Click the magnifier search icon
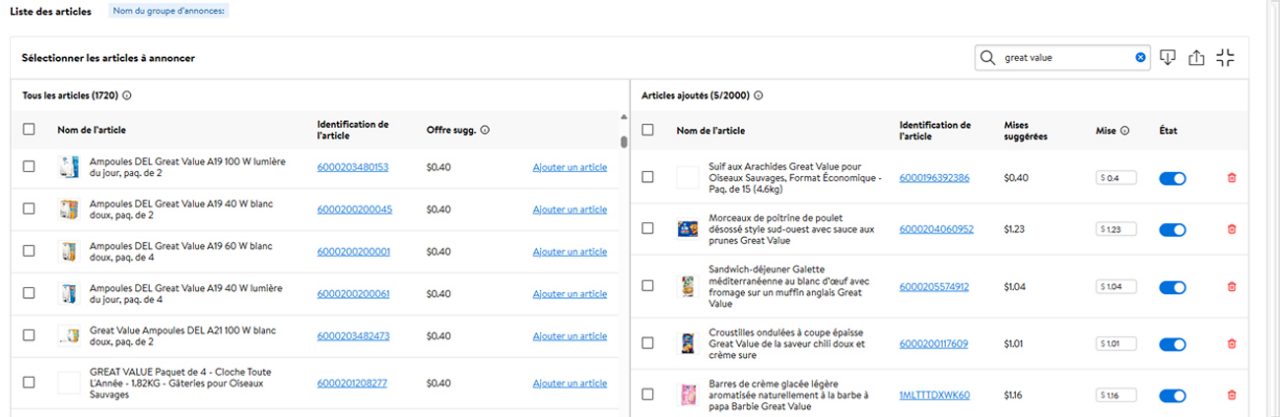This screenshot has width=1280, height=417. (x=988, y=58)
